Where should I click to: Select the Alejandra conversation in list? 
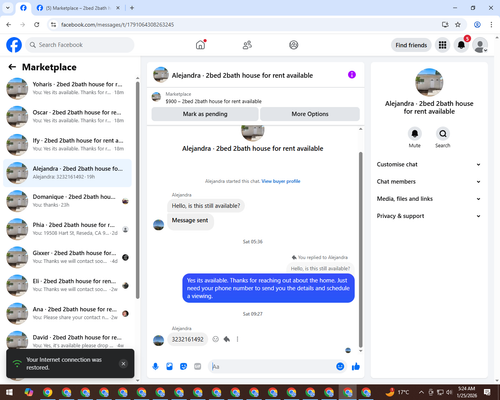tap(67, 173)
